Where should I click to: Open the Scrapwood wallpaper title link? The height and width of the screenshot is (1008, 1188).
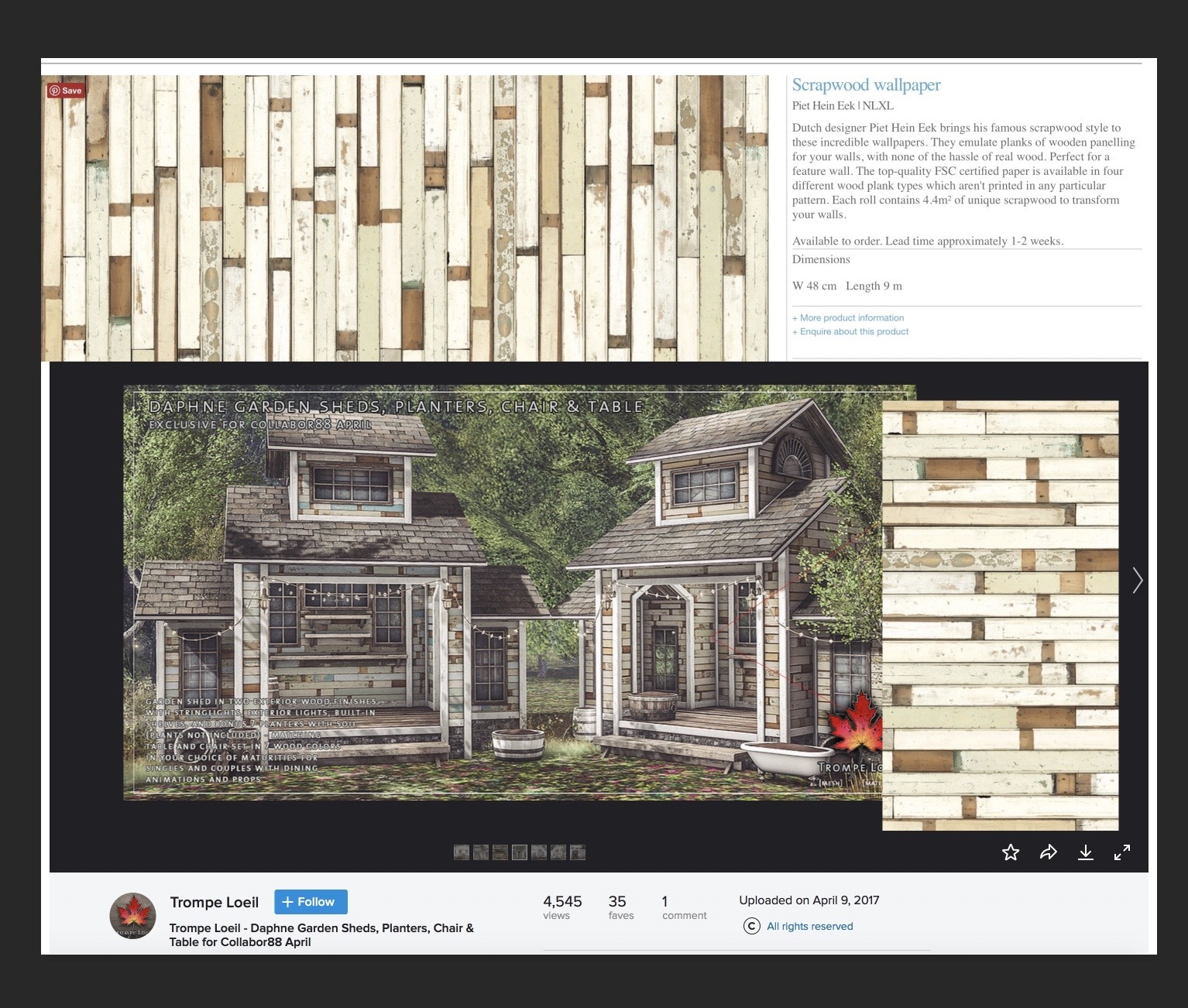point(866,85)
